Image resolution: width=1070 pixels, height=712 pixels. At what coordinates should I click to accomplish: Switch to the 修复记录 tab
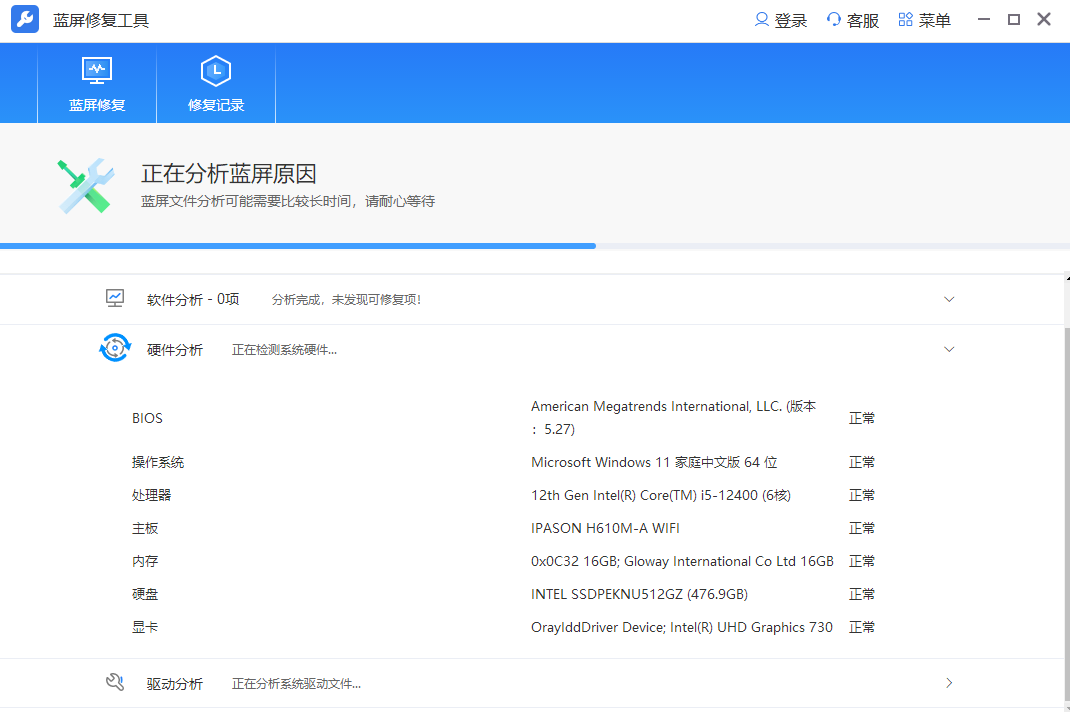pyautogui.click(x=216, y=84)
